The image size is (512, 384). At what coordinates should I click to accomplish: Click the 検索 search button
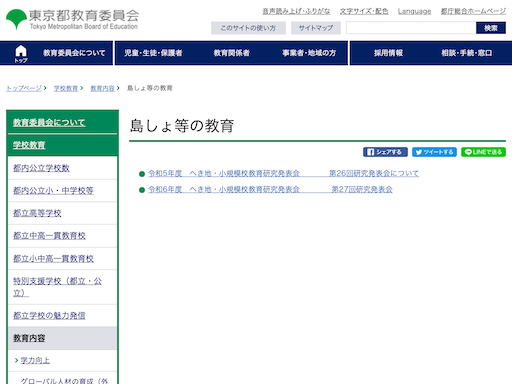tap(491, 28)
